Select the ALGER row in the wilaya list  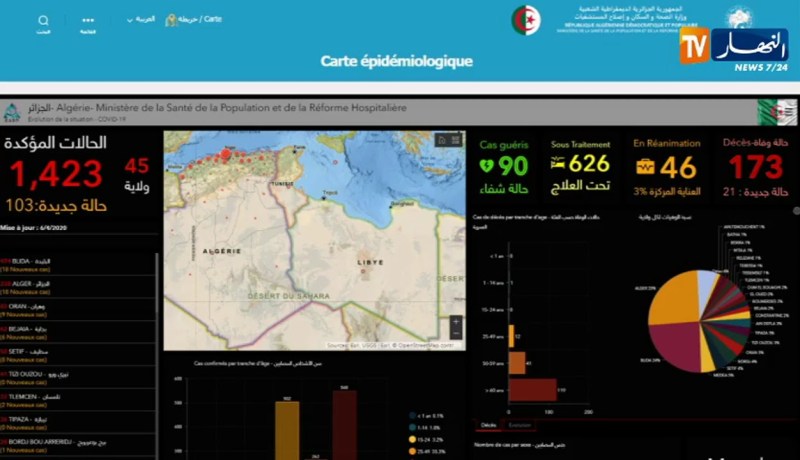point(78,287)
